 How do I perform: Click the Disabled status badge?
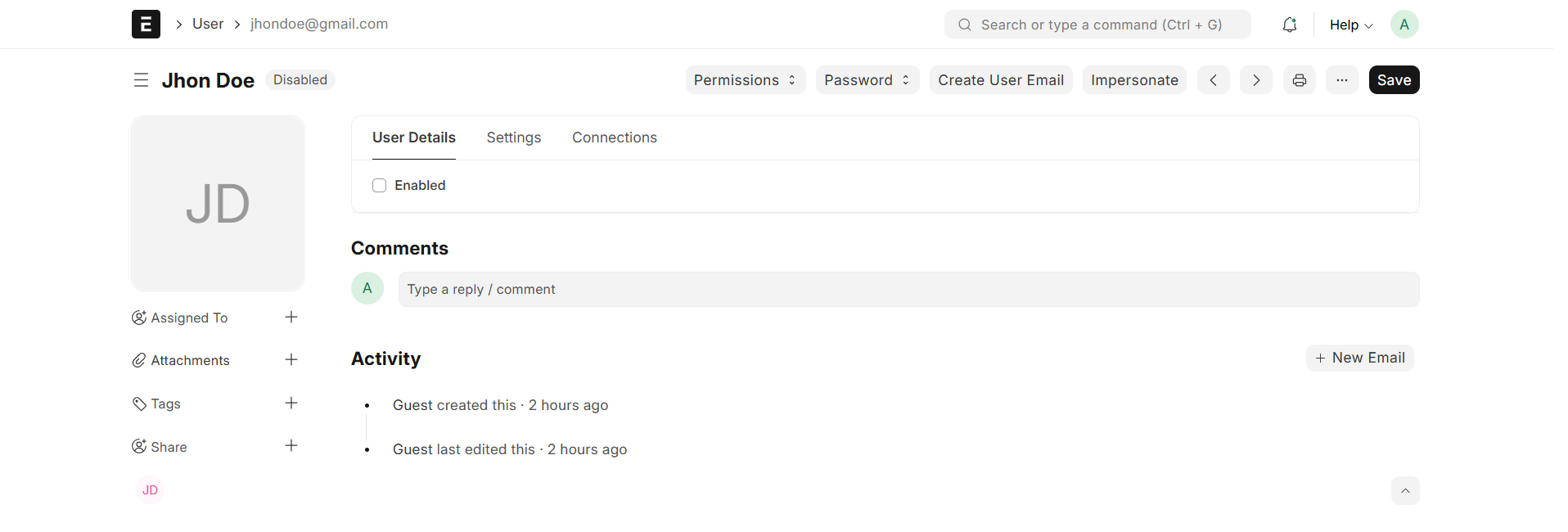(300, 80)
